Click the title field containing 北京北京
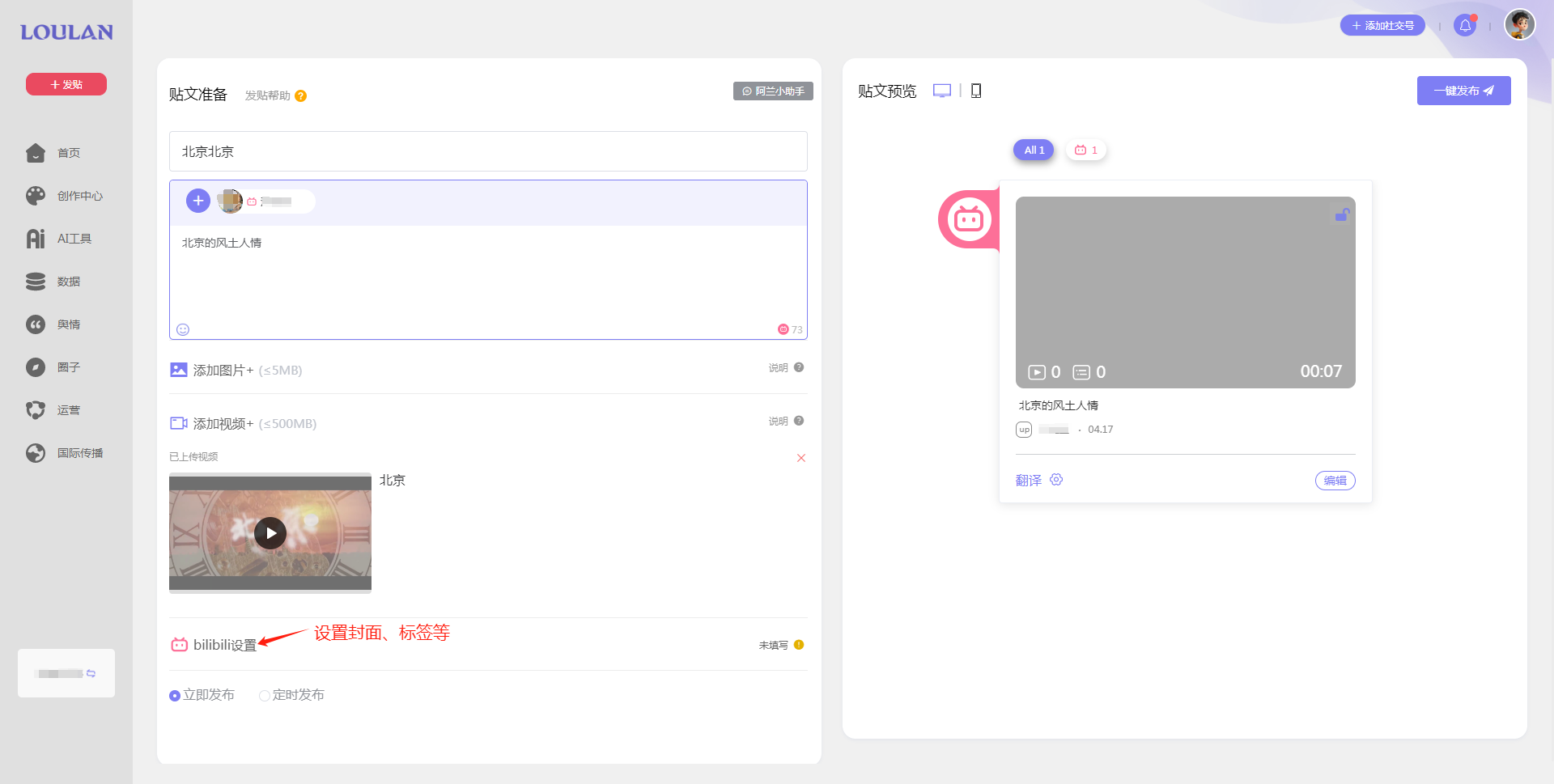This screenshot has width=1554, height=784. point(488,151)
